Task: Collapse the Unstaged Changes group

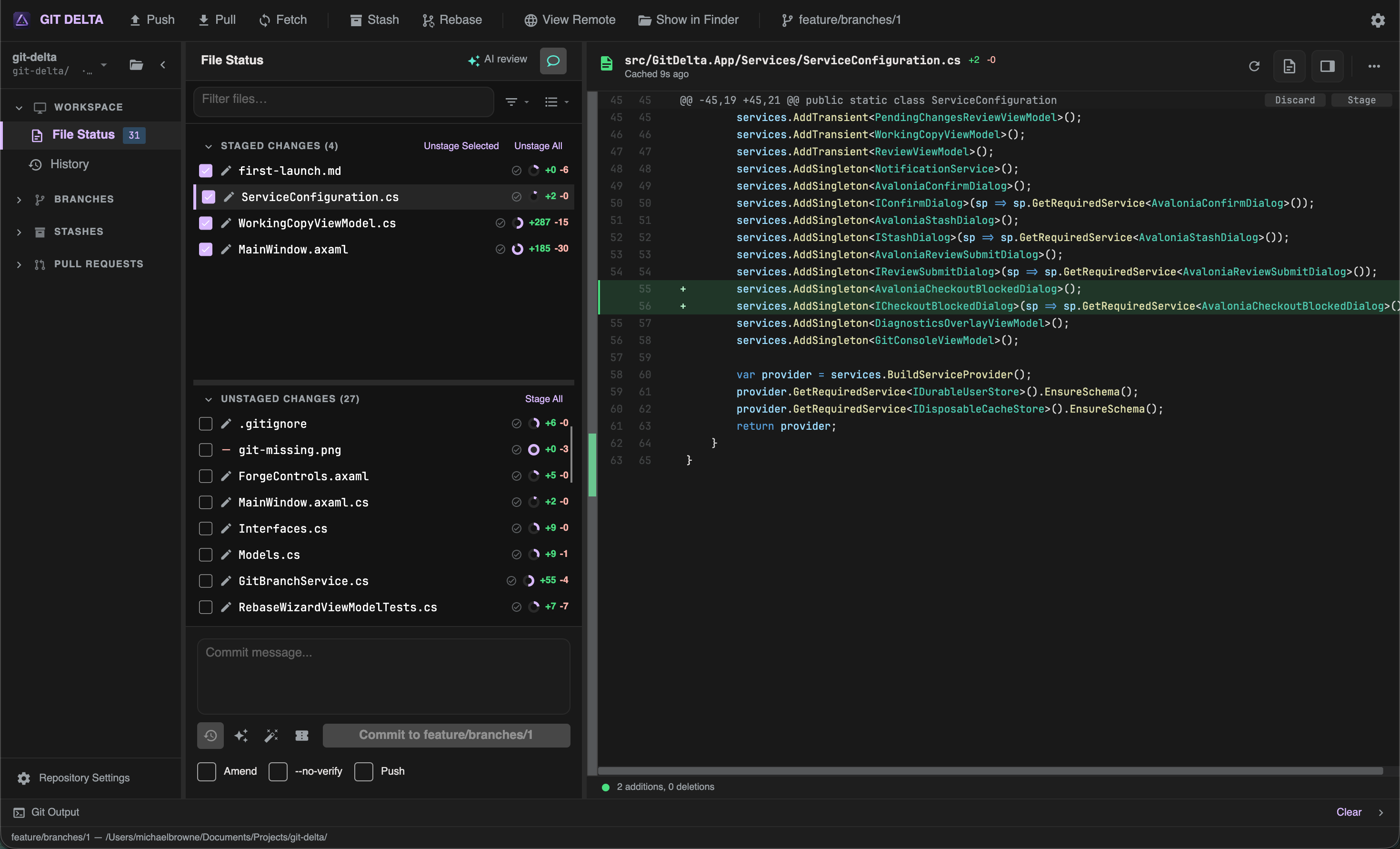Action: tap(209, 399)
